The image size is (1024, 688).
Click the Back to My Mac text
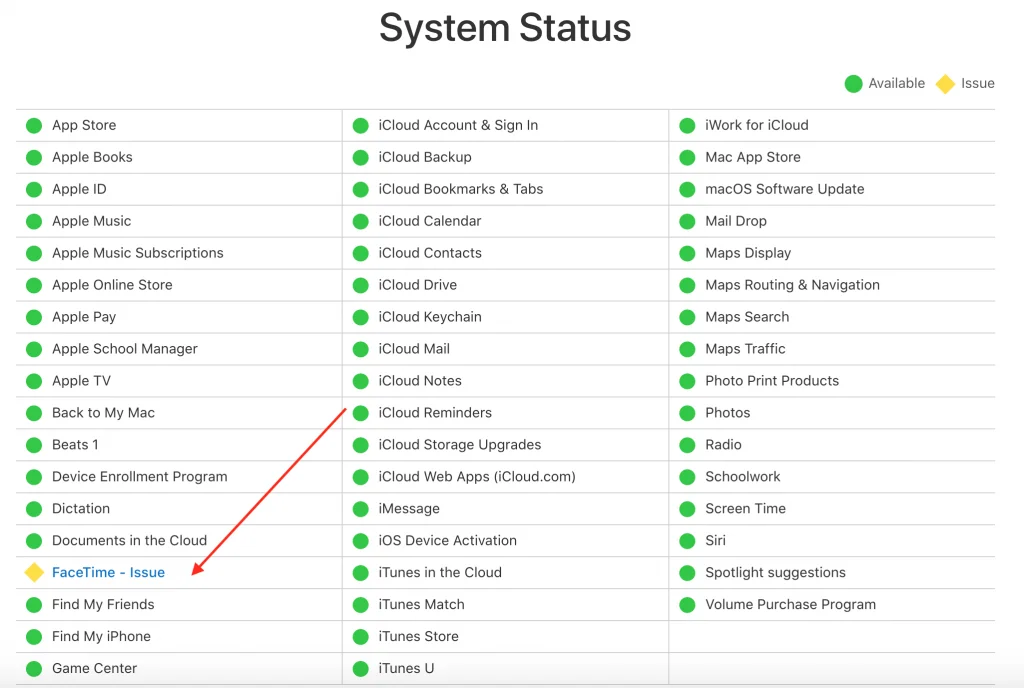point(103,413)
